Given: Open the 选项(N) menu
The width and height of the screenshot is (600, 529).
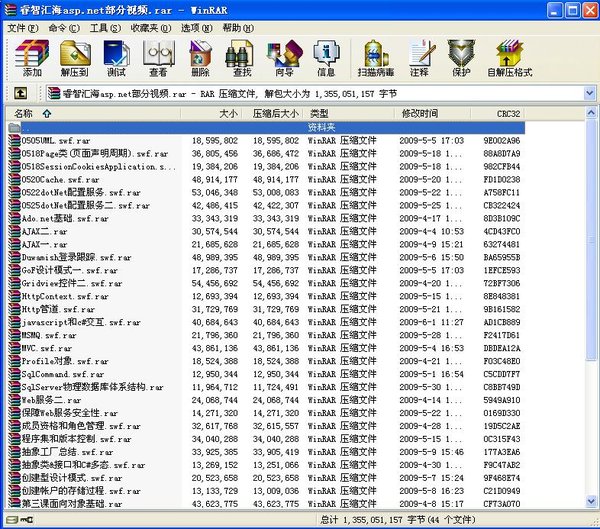Looking at the screenshot, I should [197, 28].
